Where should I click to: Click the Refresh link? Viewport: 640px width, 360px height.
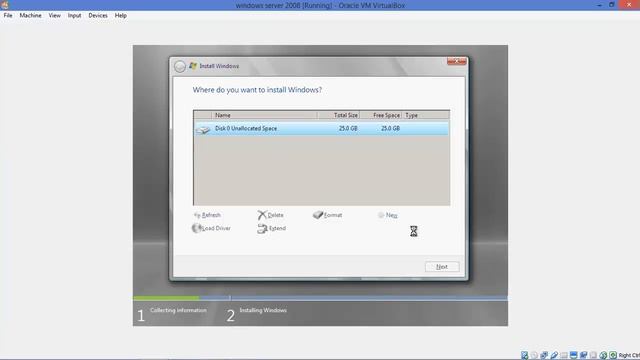[207, 215]
